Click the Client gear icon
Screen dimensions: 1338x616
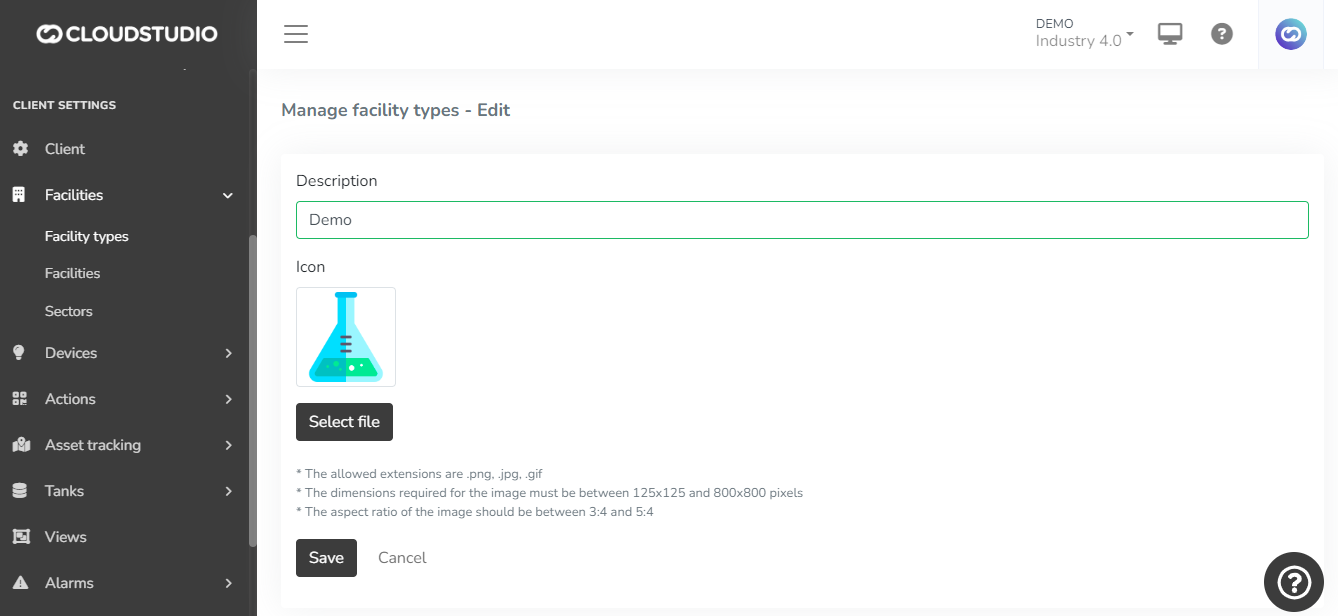[20, 149]
